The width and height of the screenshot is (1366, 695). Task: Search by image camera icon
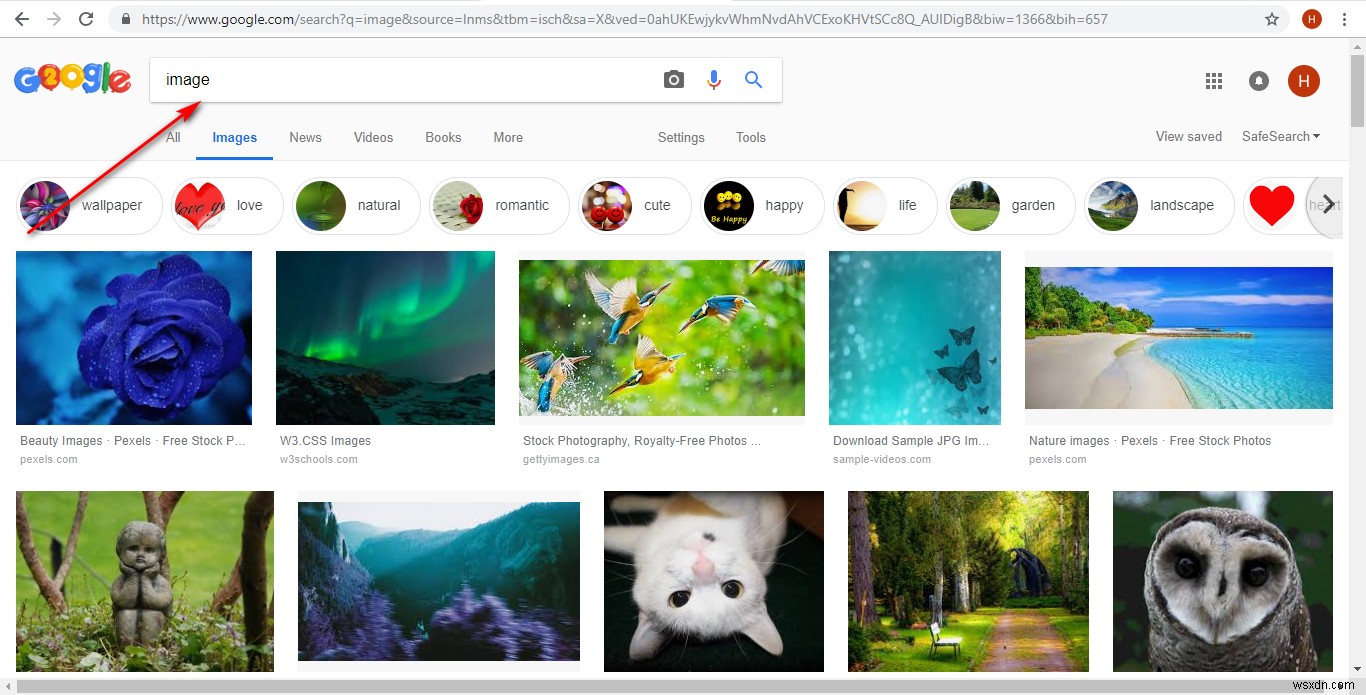[674, 80]
